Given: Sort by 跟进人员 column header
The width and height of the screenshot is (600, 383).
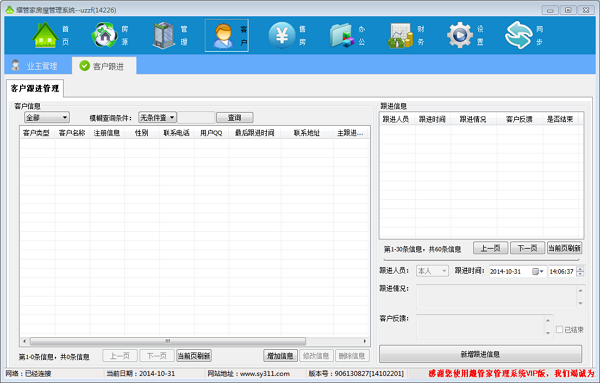Looking at the screenshot, I should click(x=396, y=119).
